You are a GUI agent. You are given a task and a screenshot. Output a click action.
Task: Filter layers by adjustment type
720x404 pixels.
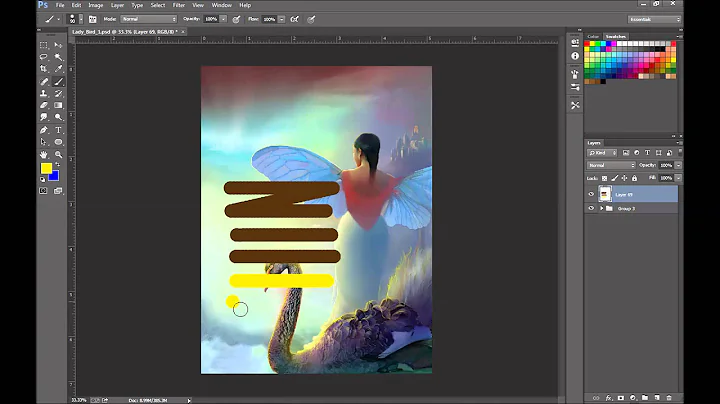(x=636, y=153)
